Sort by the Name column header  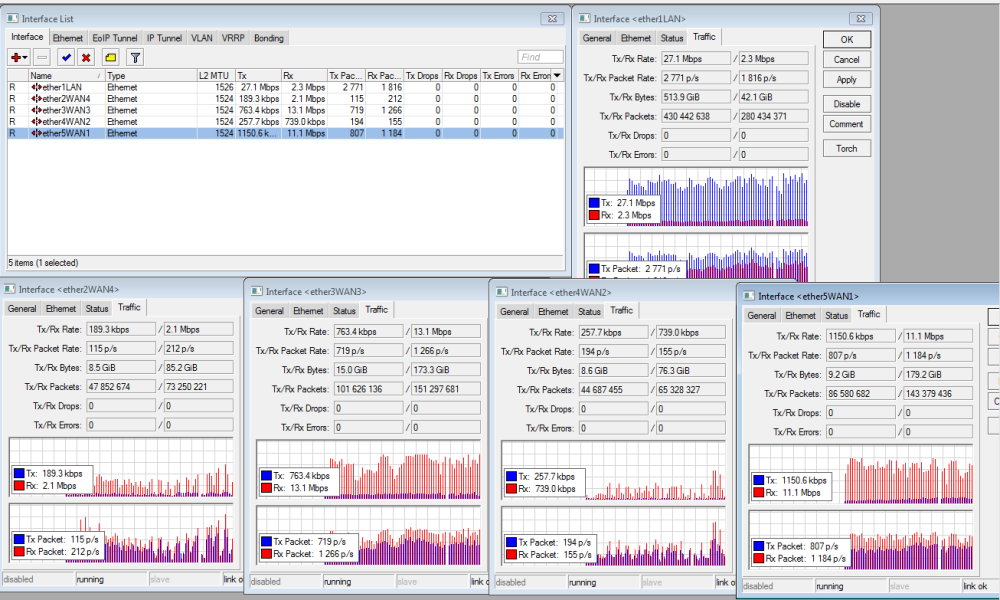point(66,75)
